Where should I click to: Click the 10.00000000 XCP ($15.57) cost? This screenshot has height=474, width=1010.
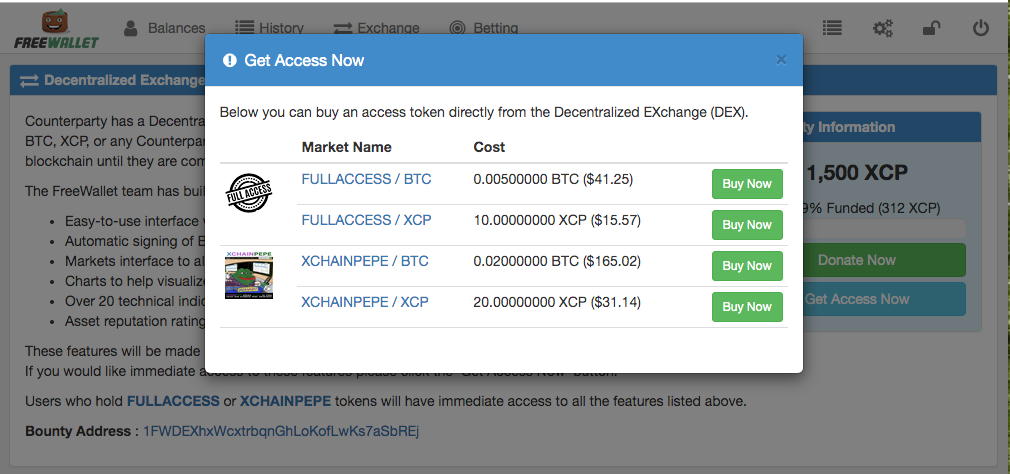pyautogui.click(x=557, y=220)
